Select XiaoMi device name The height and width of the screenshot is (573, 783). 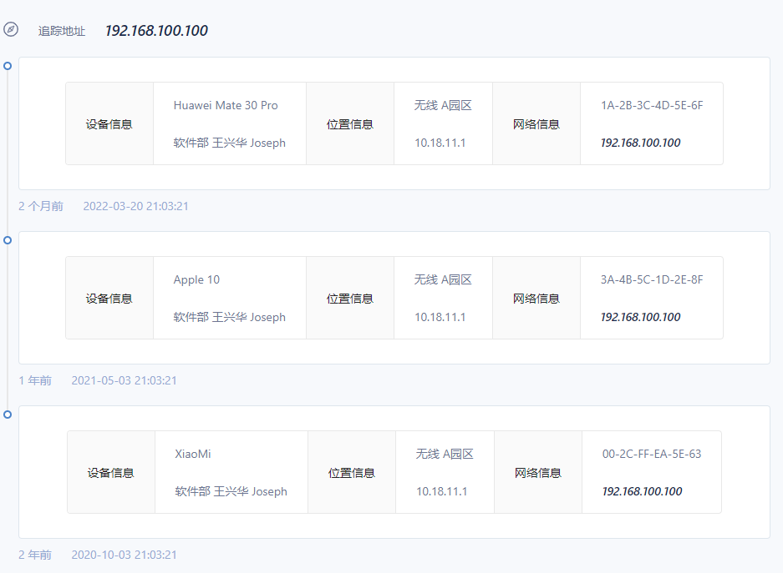click(x=193, y=454)
